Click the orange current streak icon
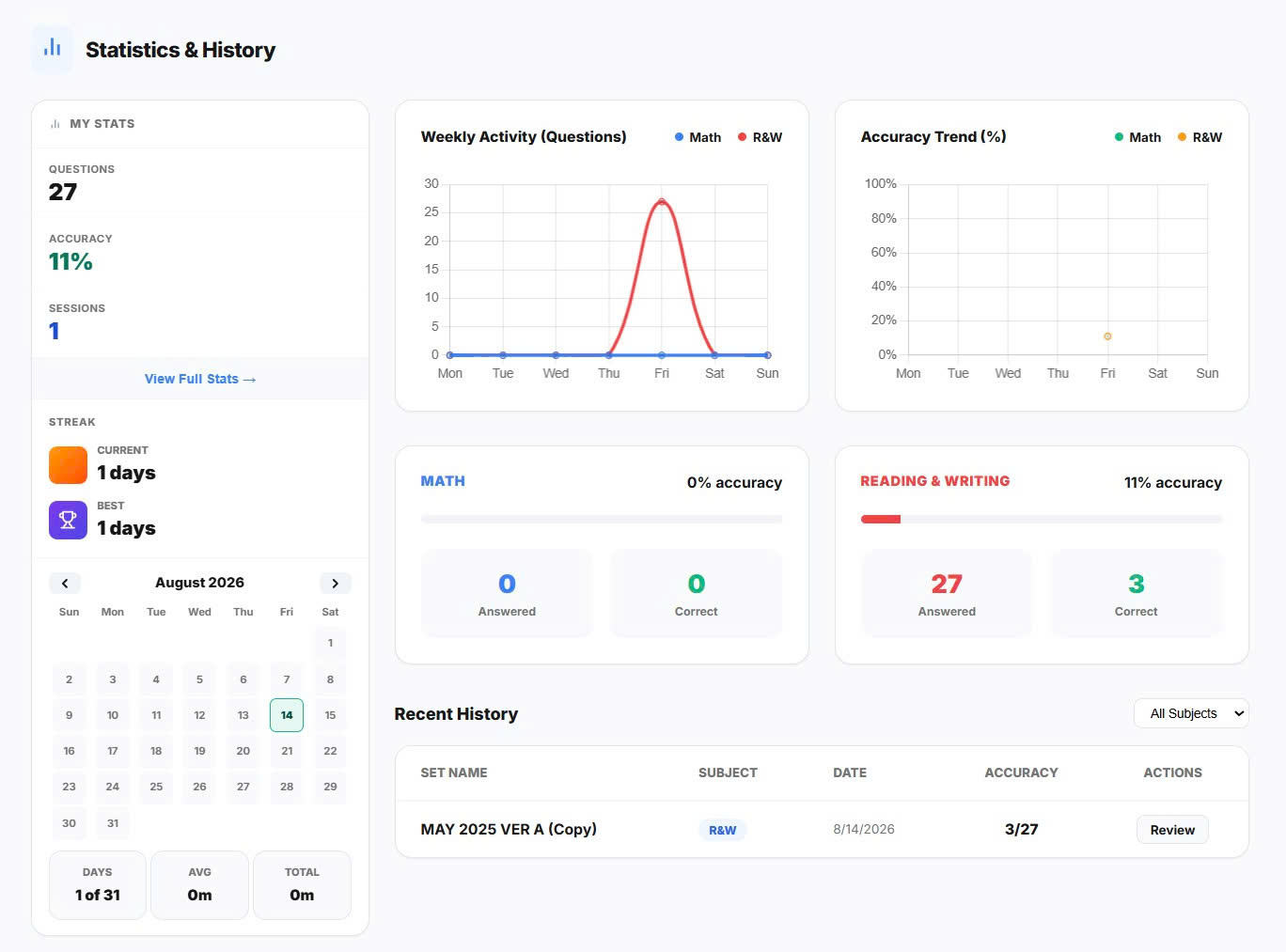The image size is (1286, 952). point(68,464)
